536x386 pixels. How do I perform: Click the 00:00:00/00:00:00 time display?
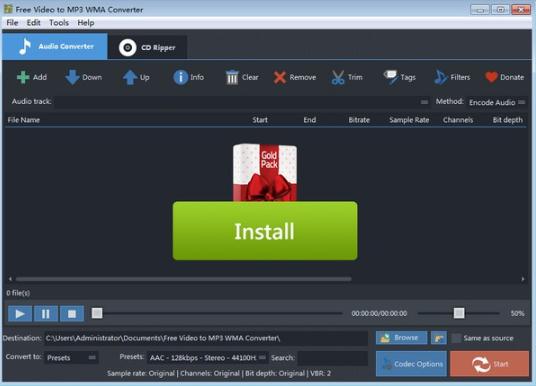379,314
